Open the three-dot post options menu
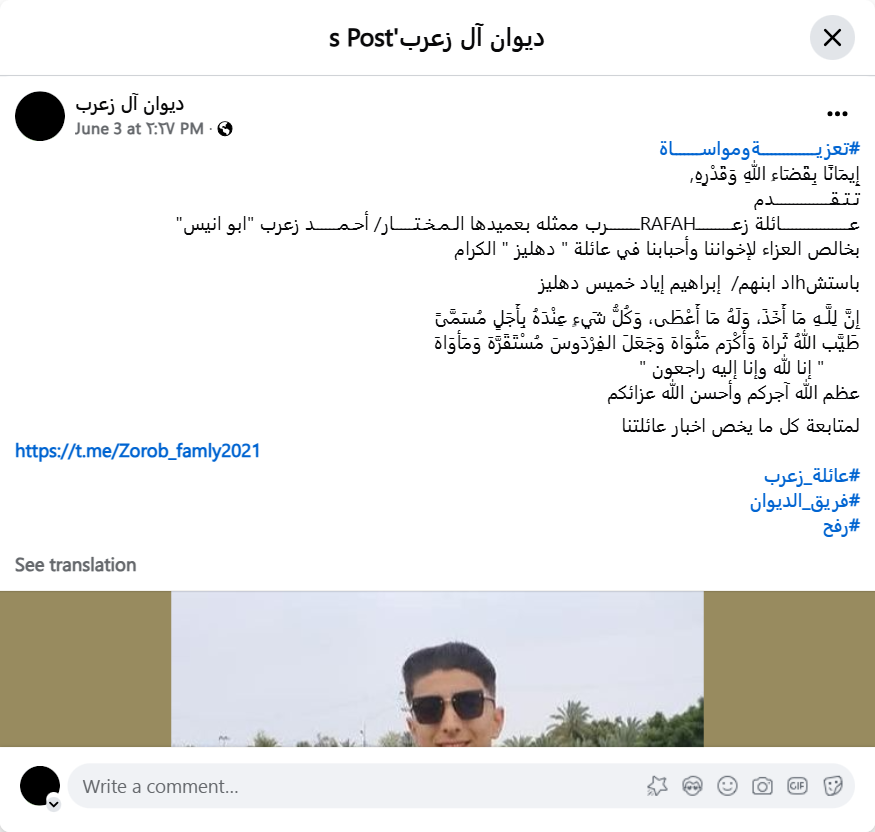The width and height of the screenshot is (875, 832). [x=837, y=114]
